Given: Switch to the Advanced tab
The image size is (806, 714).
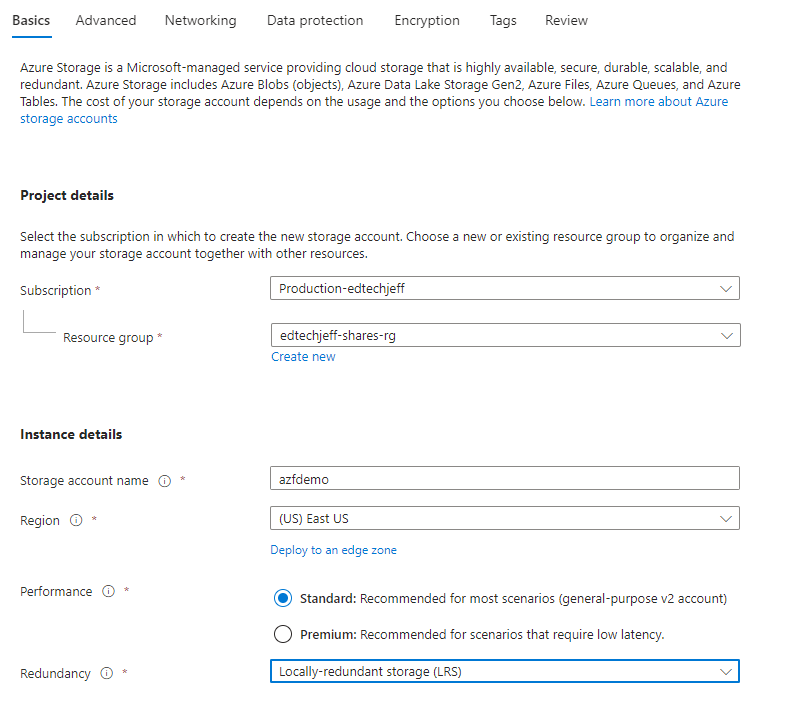Looking at the screenshot, I should coord(106,20).
